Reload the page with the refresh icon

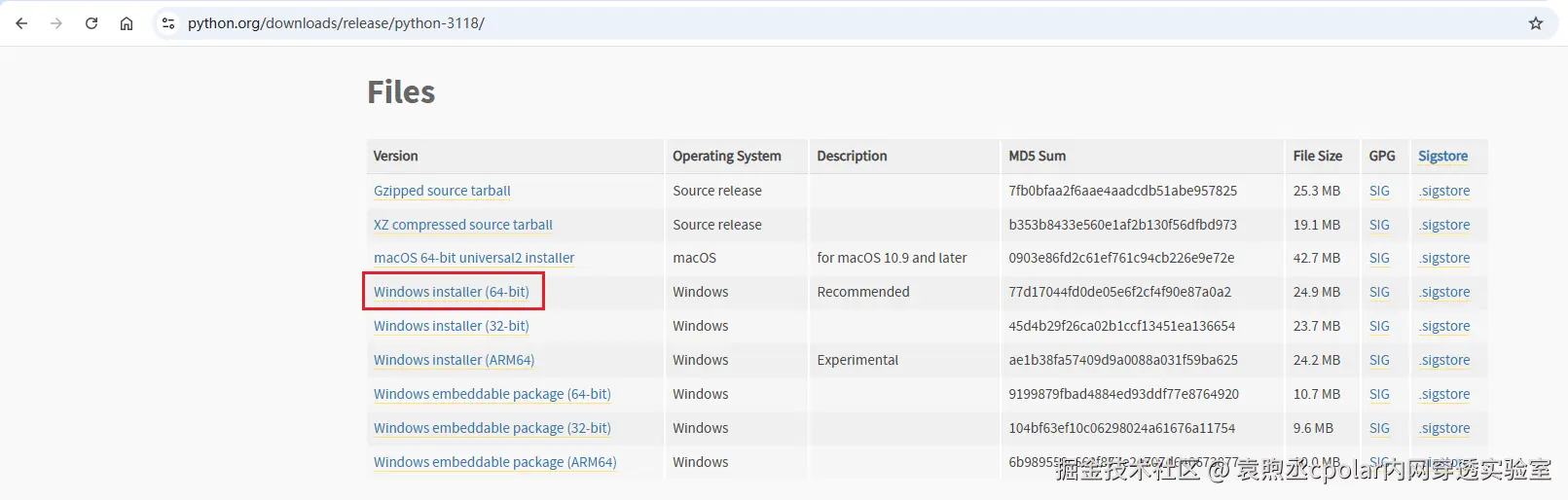click(91, 23)
